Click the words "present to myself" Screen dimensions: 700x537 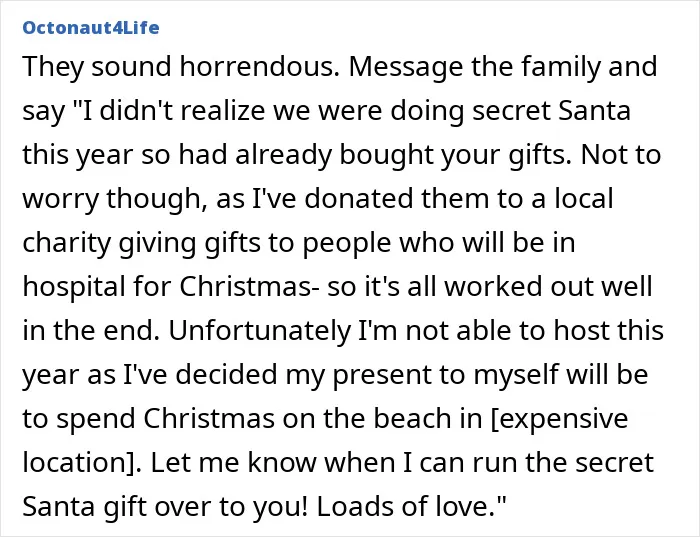(446, 375)
